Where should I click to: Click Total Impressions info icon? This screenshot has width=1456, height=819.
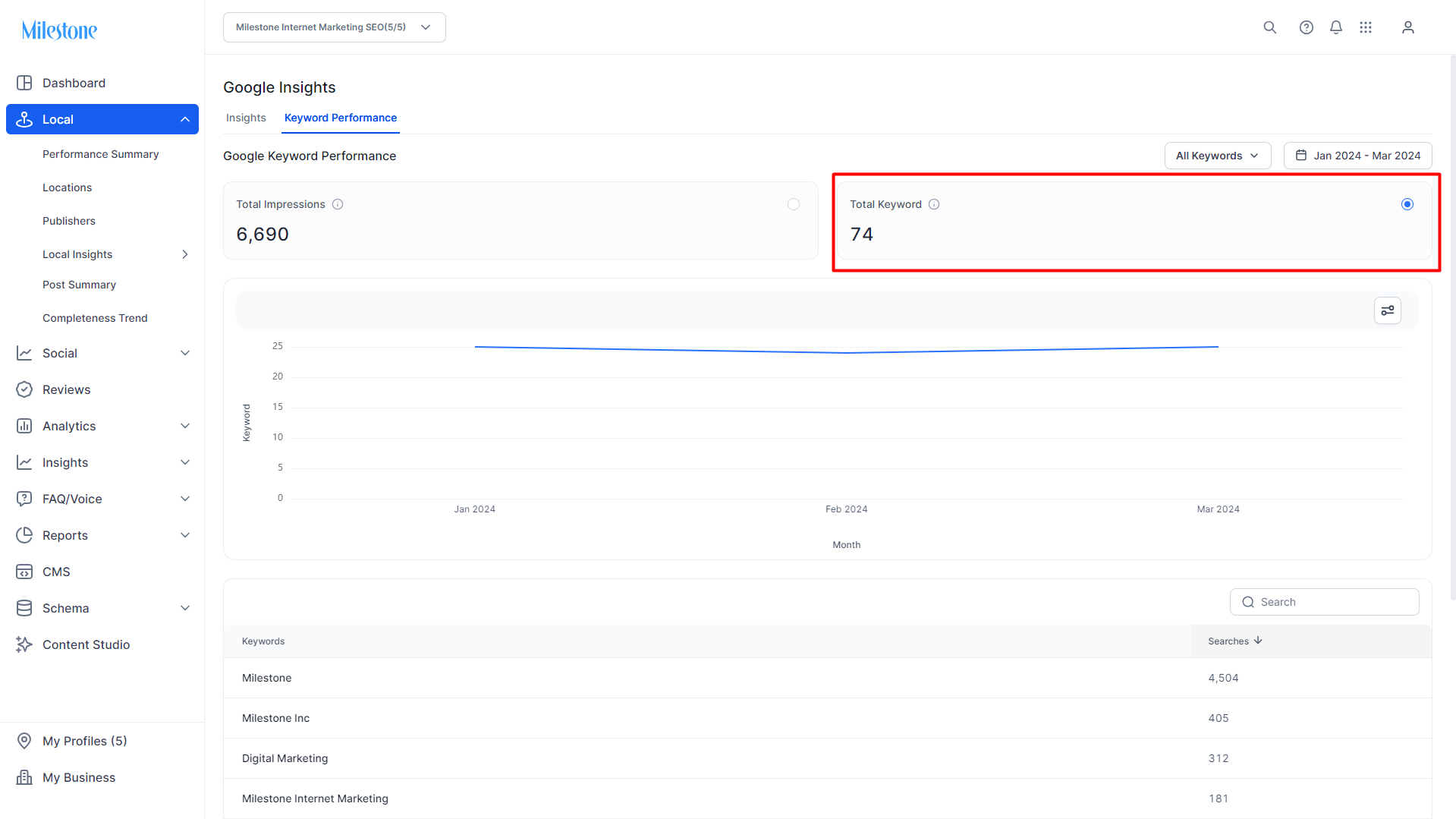(338, 204)
